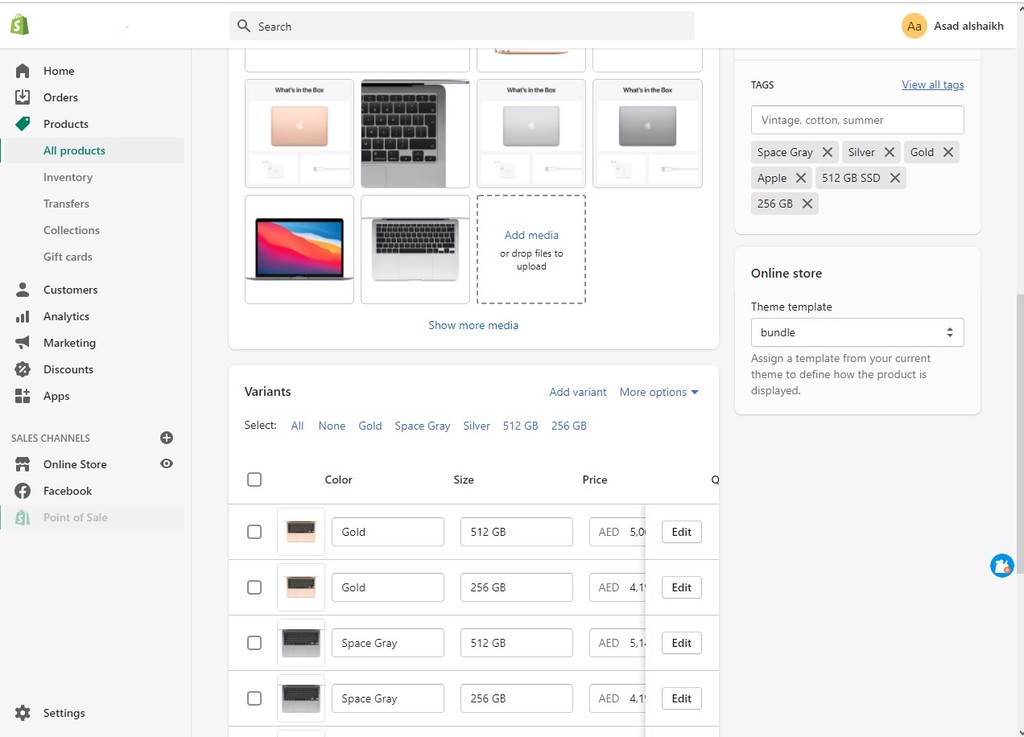The image size is (1024, 737).
Task: Select 256 GB variants filter link
Action: point(569,426)
